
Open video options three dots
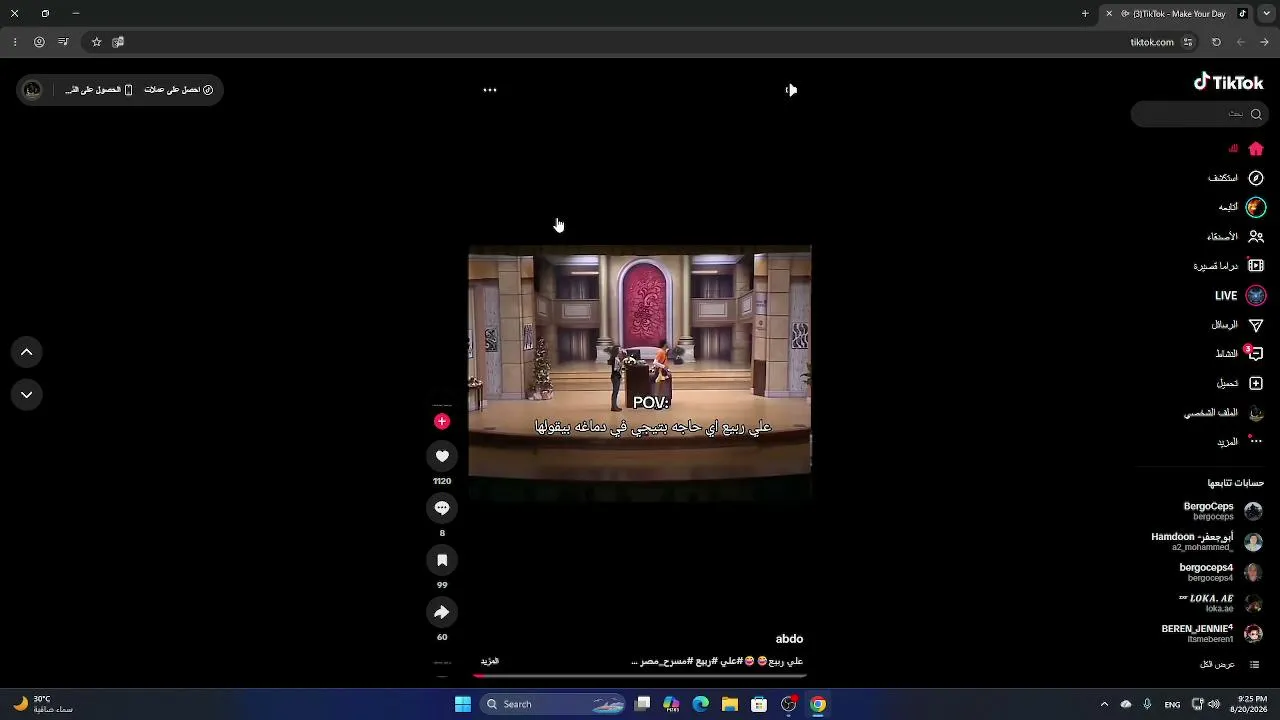pos(490,90)
